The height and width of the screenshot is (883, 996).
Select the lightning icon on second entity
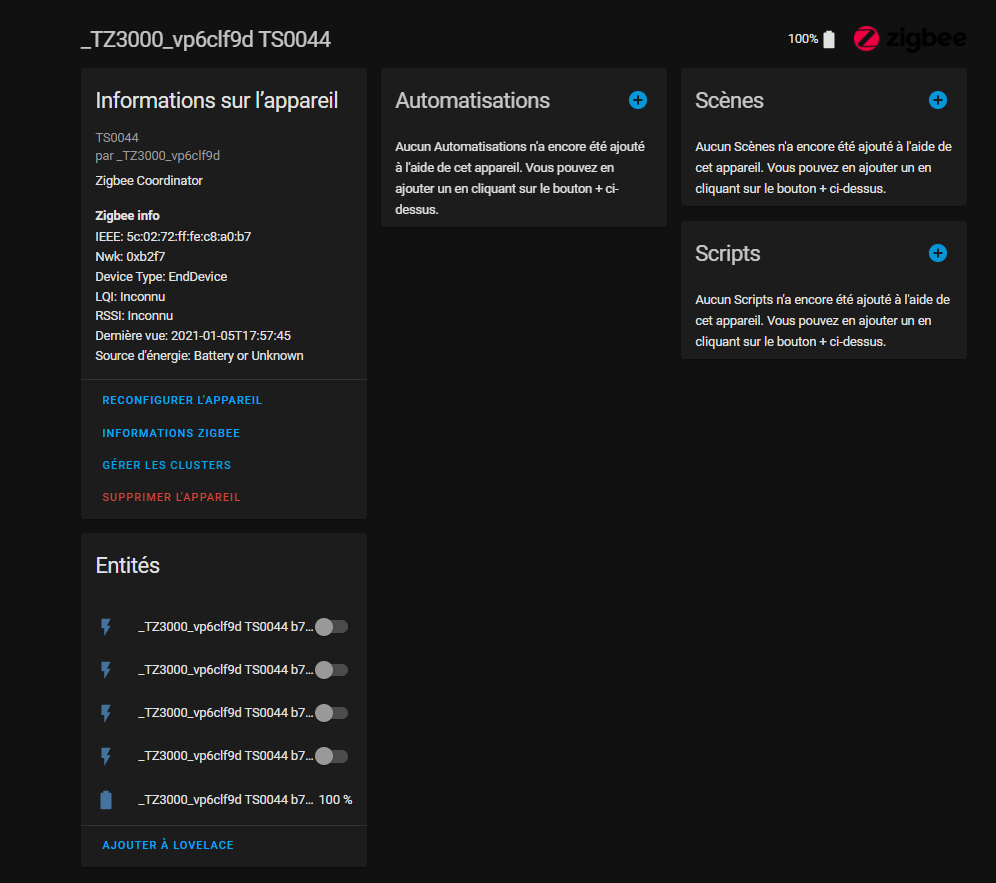(x=105, y=670)
